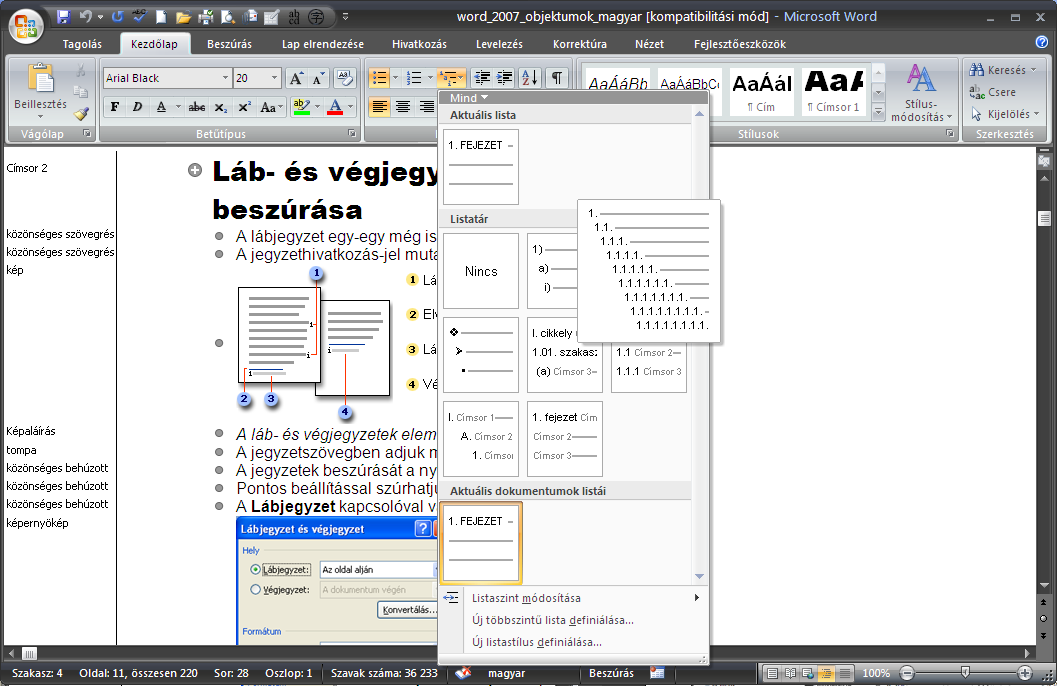1057x686 pixels.
Task: Open the Tagolás tab
Action: tap(82, 44)
